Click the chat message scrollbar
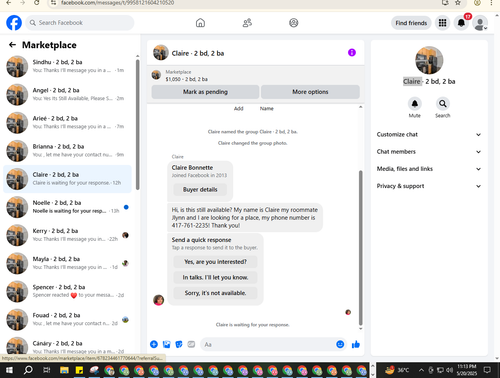The width and height of the screenshot is (500, 378). click(x=360, y=248)
